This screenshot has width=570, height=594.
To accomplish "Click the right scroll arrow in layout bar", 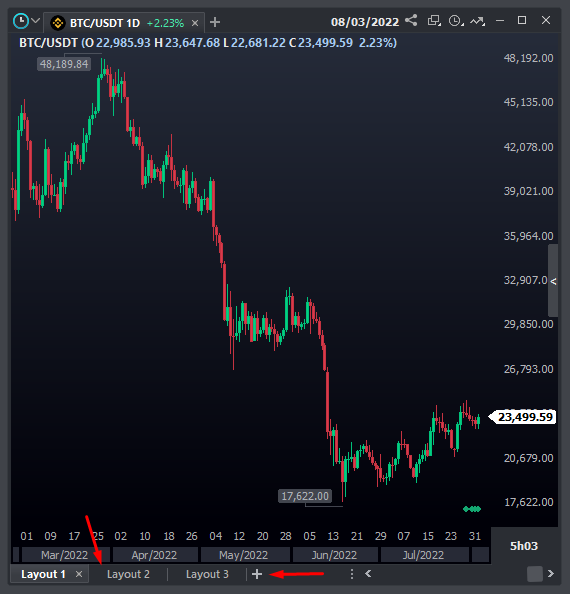I will (551, 574).
